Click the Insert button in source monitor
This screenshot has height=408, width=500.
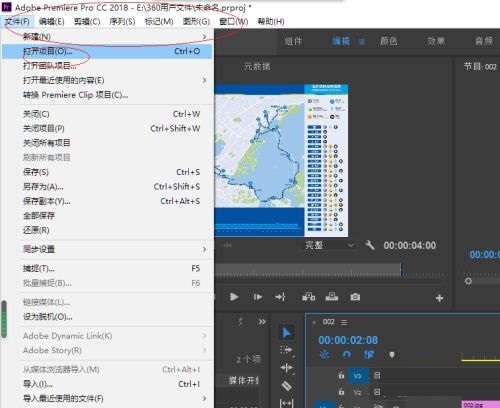308,297
